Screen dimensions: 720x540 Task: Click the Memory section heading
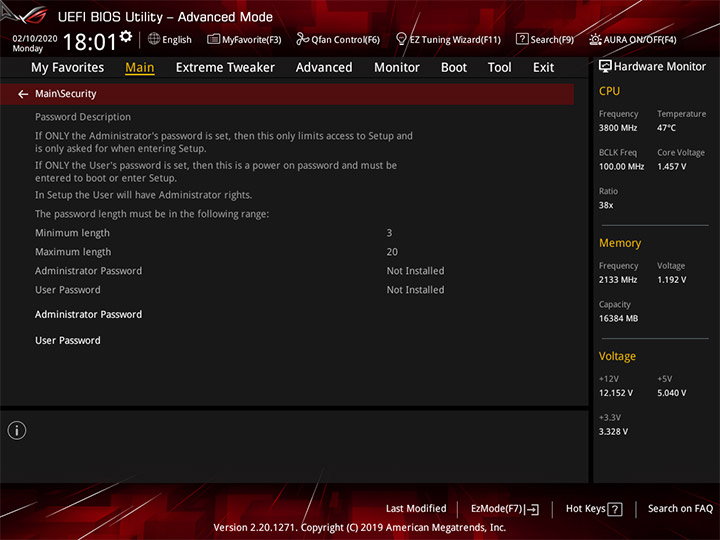point(620,243)
